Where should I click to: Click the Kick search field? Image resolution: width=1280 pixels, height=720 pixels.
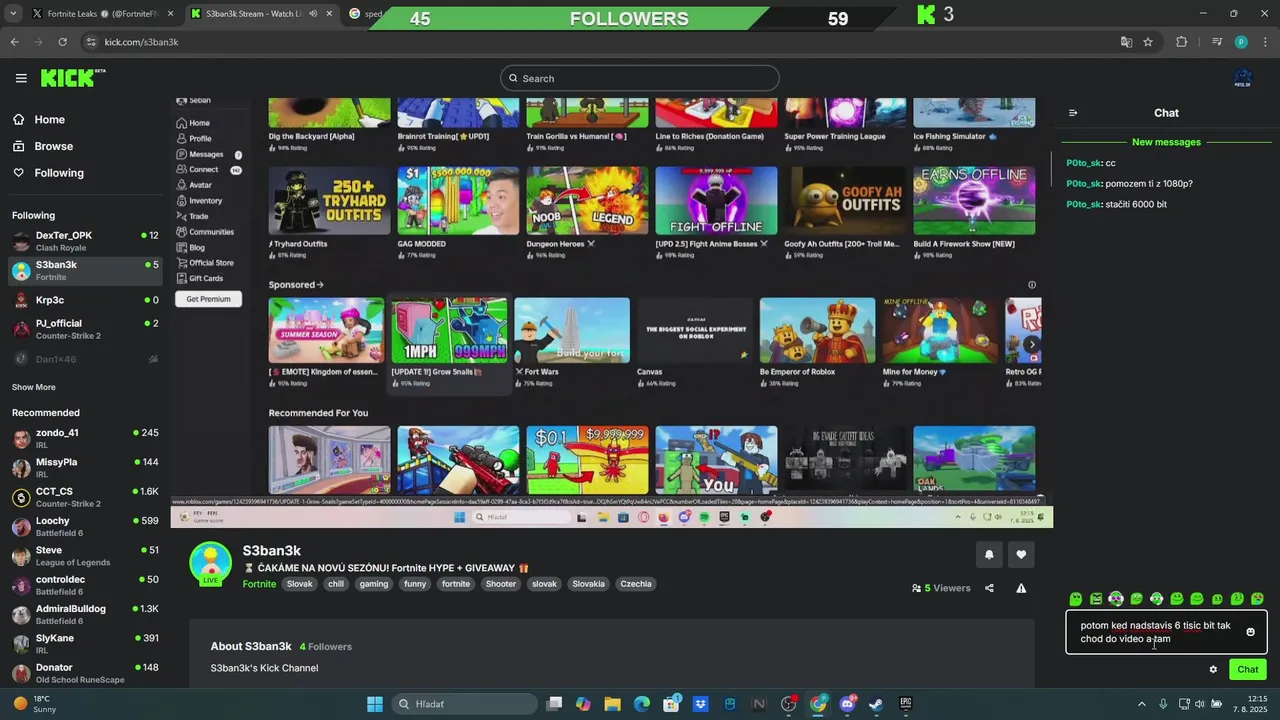click(x=640, y=78)
